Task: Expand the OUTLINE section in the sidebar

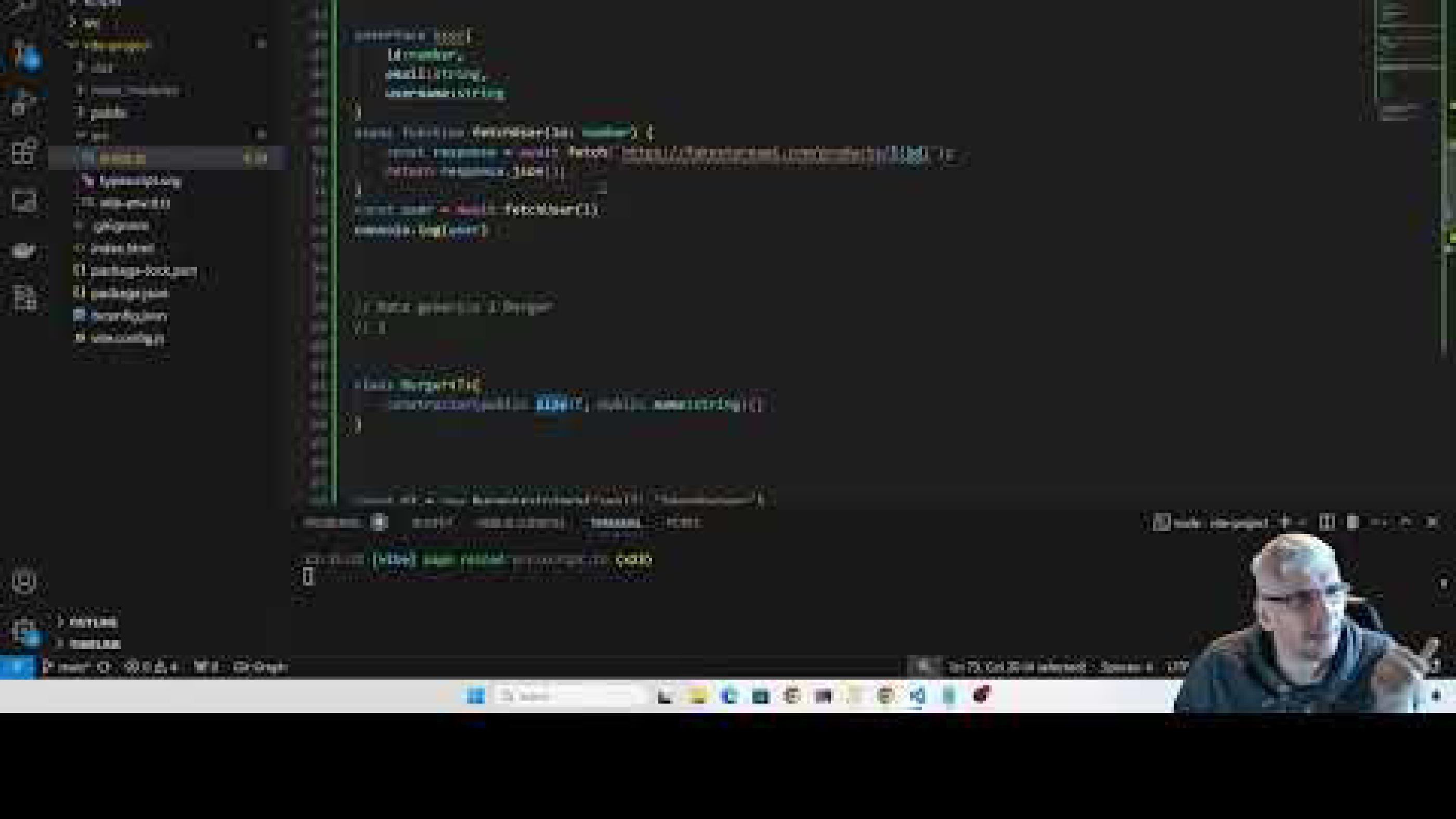Action: [x=87, y=623]
